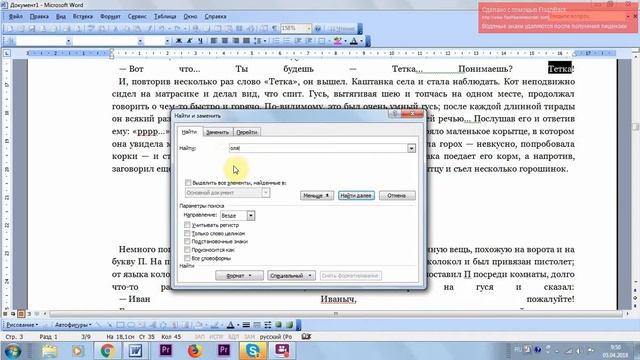The width and height of the screenshot is (640, 360).
Task: Click the 'Отмена' button
Action: (397, 196)
